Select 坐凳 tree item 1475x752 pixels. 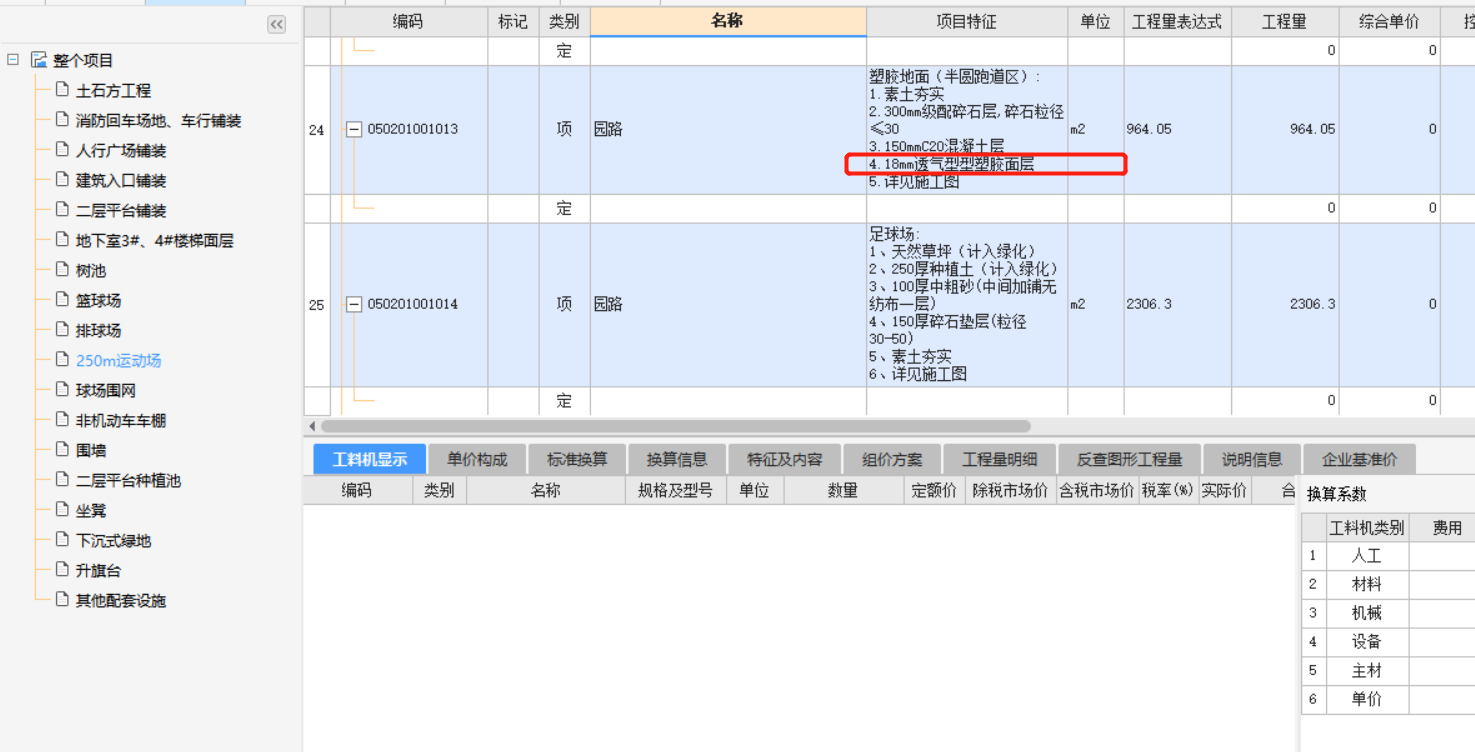91,510
